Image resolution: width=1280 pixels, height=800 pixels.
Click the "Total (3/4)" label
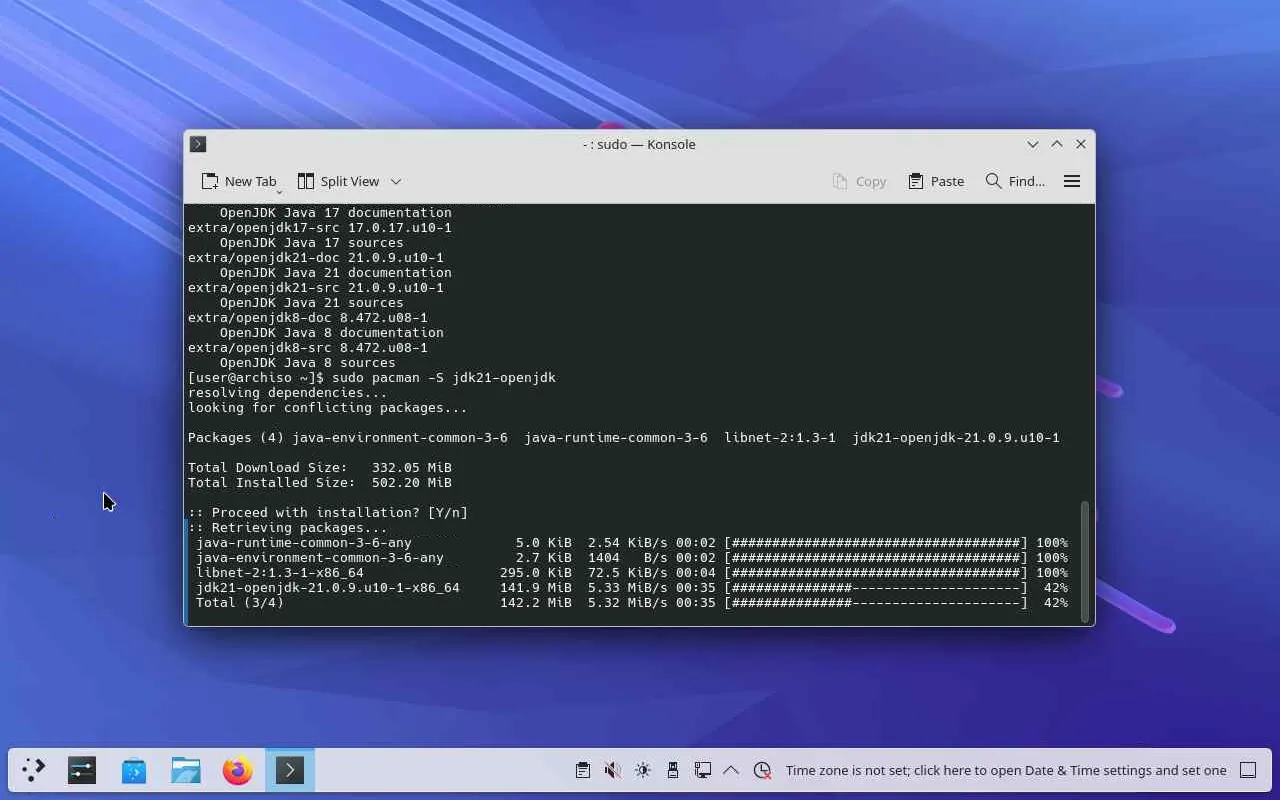pyautogui.click(x=240, y=603)
